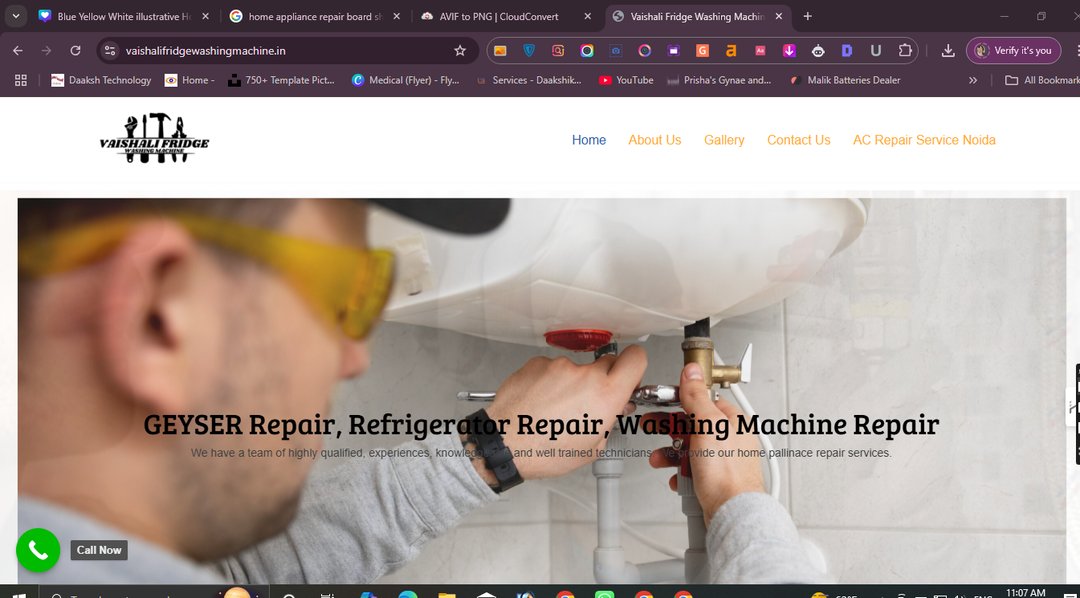Image resolution: width=1080 pixels, height=598 pixels.
Task: Click the 'We have a team' description text
Action: (541, 453)
